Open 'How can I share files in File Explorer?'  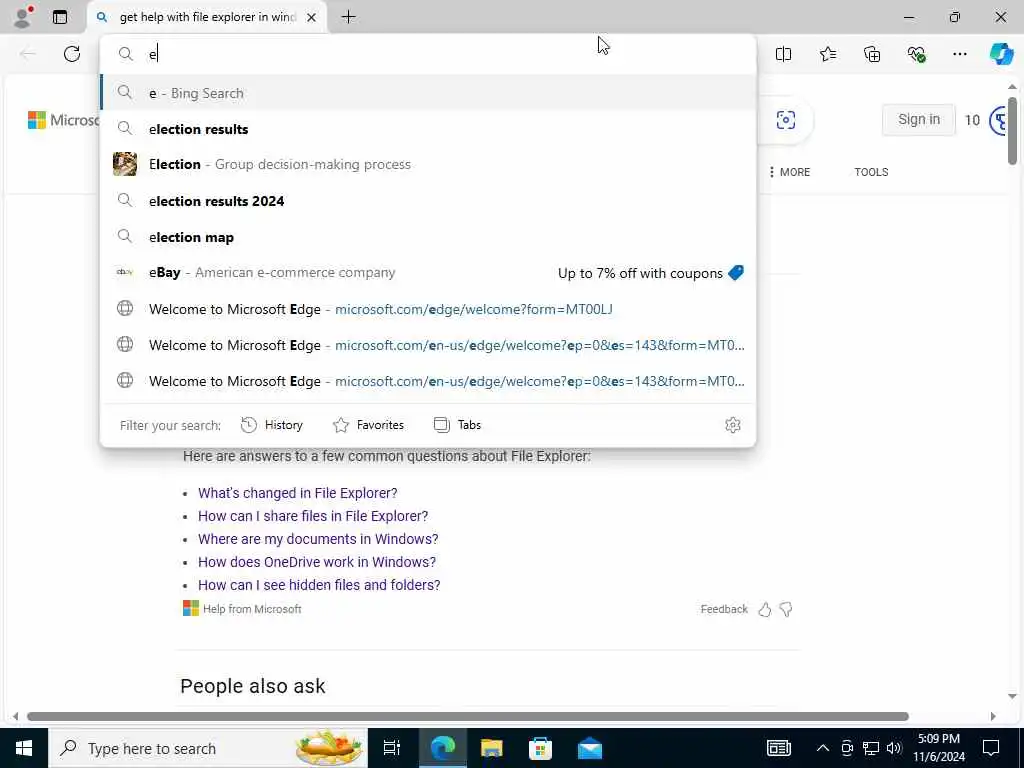pyautogui.click(x=313, y=516)
